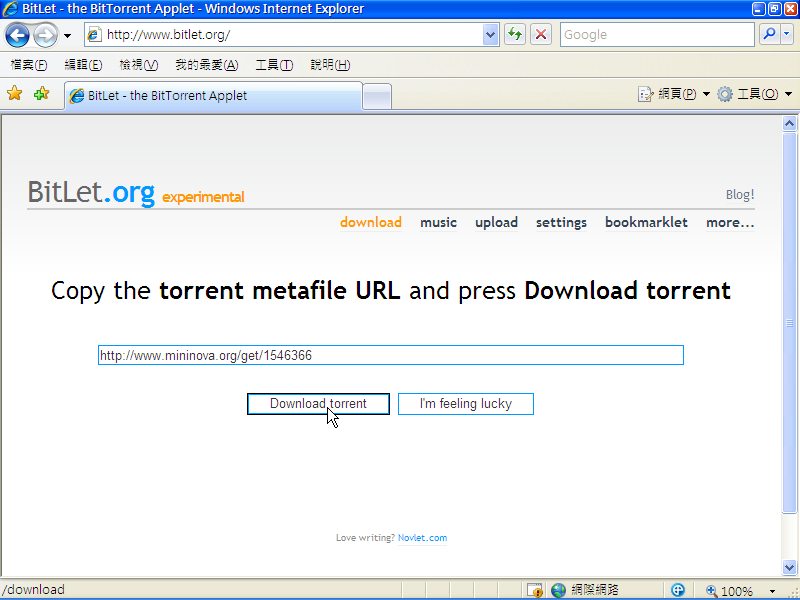Open Favorites Center star icon
Image resolution: width=800 pixels, height=600 pixels.
tap(15, 93)
